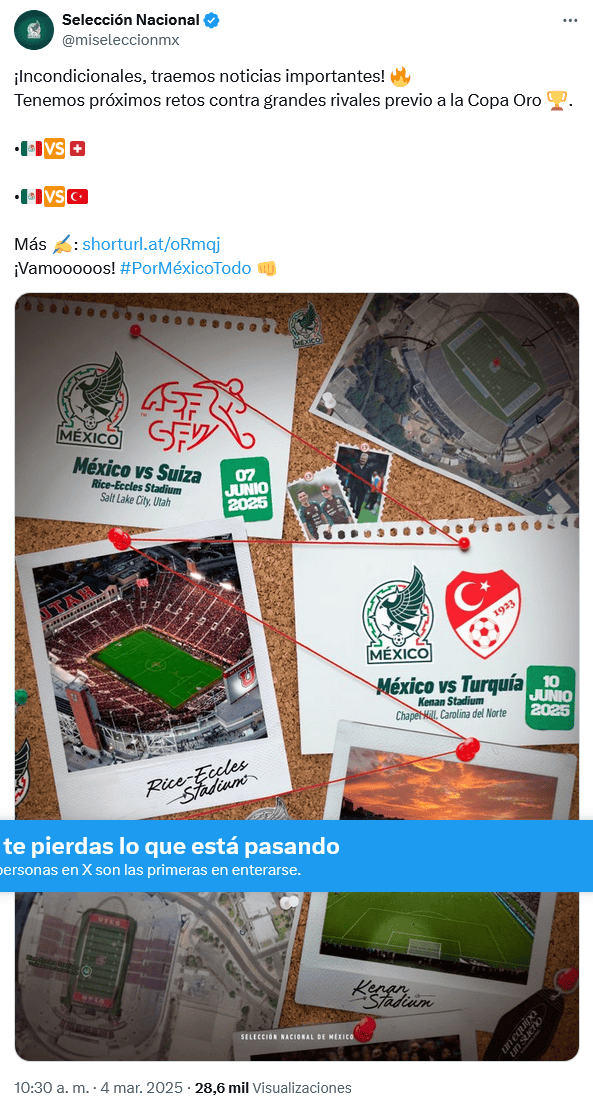
Task: Open the #PorMéxicoTodo hashtag
Action: (185, 268)
